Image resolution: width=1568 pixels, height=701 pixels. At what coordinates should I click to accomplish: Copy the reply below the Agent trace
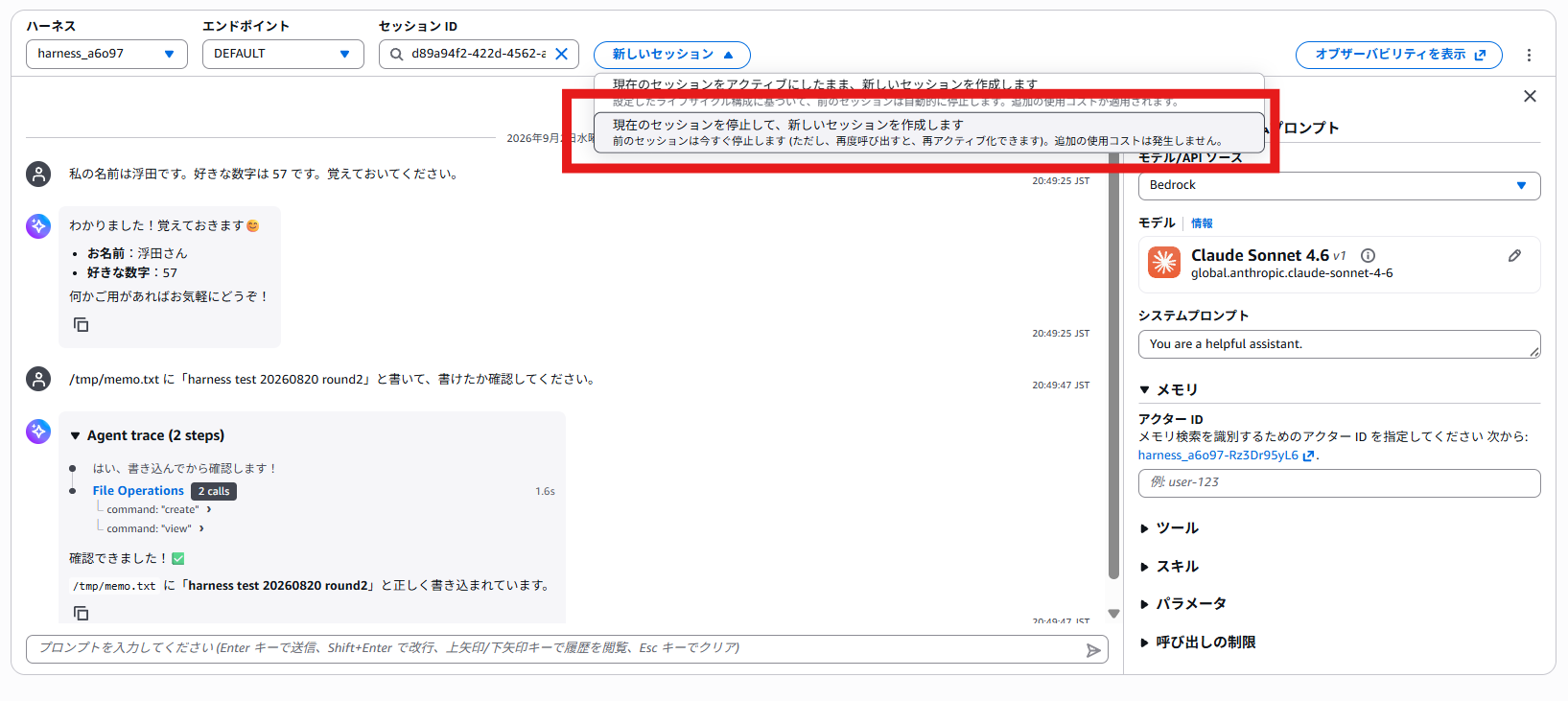point(82,613)
